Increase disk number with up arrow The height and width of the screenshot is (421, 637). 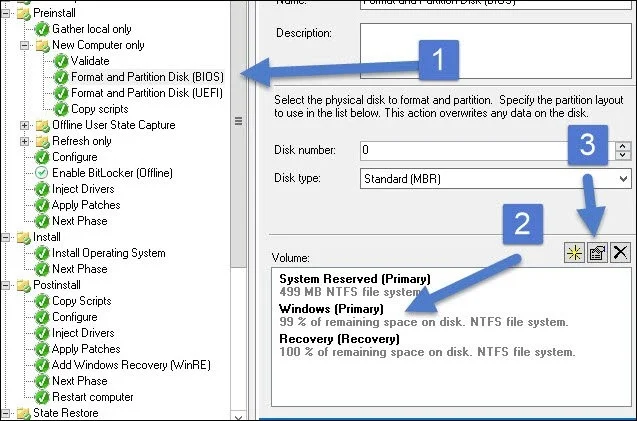tap(623, 146)
